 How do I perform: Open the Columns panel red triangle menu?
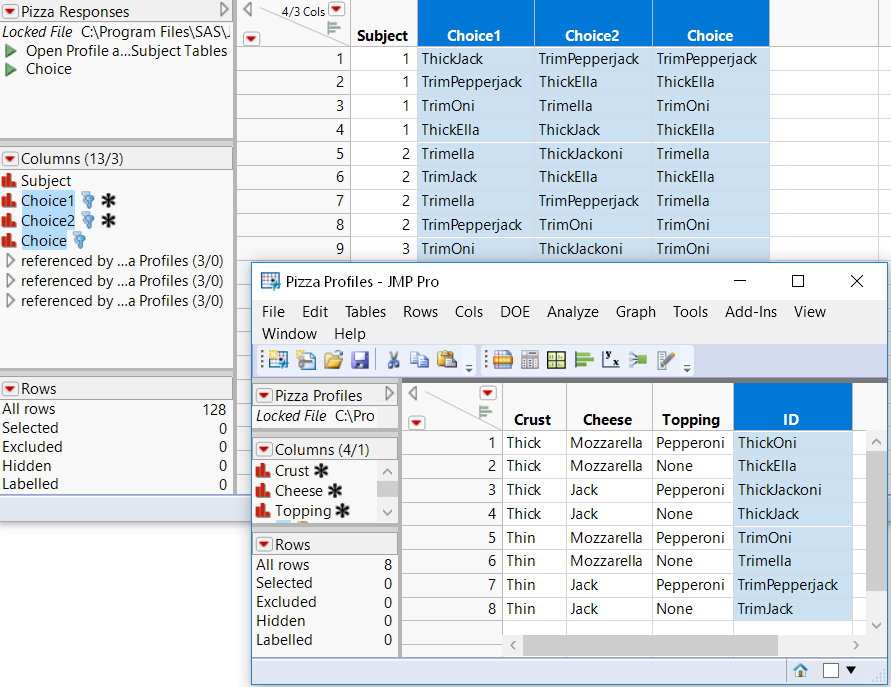(x=10, y=159)
